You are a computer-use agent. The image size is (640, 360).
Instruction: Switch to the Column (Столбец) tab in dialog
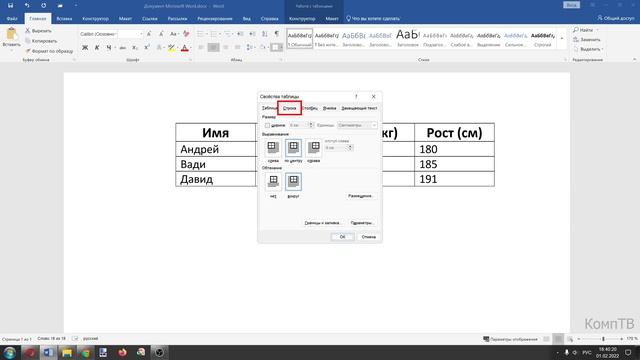pyautogui.click(x=310, y=108)
